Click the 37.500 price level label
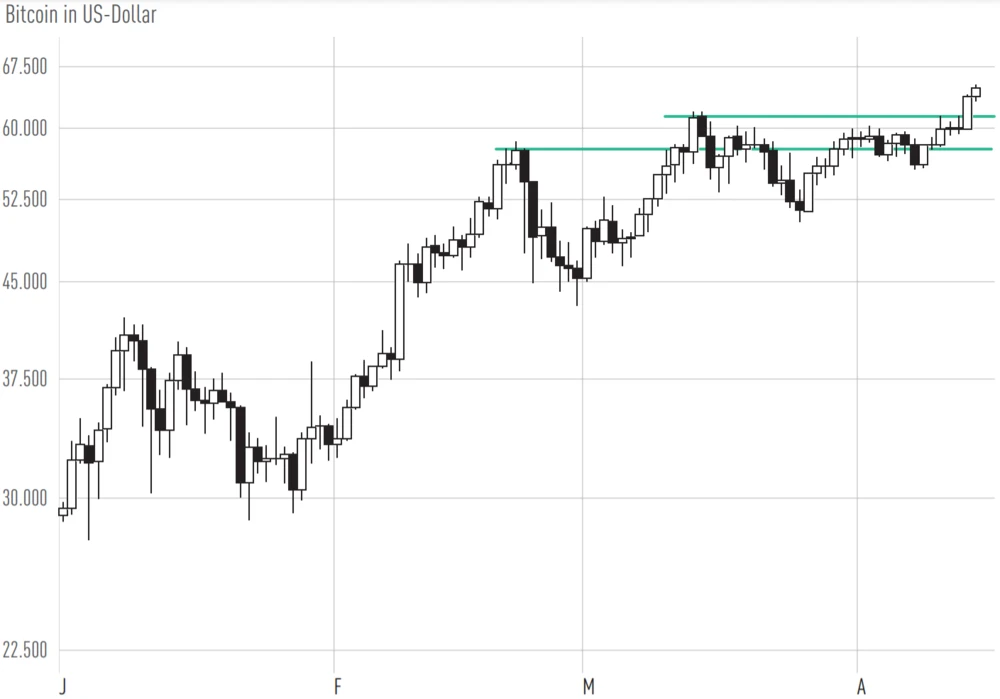1000x699 pixels. (27, 379)
